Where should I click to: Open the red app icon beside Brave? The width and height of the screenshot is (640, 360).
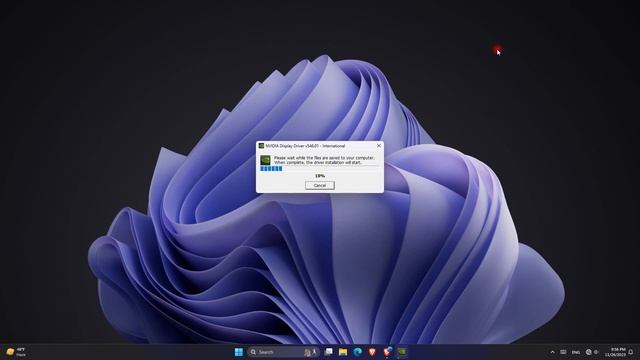387,352
